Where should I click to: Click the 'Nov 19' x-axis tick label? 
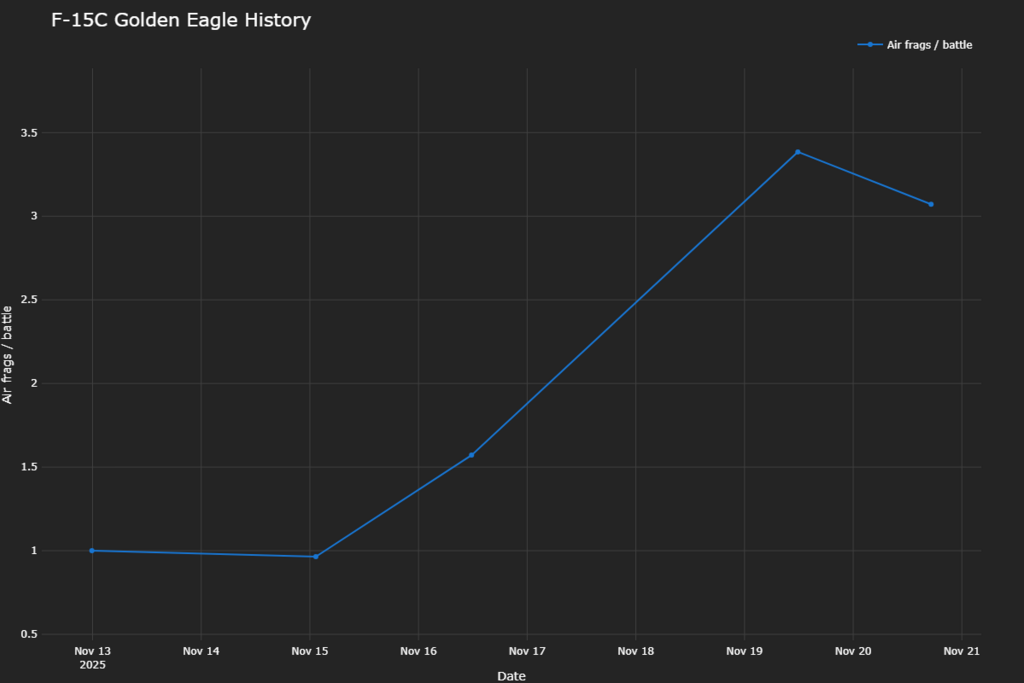(744, 651)
